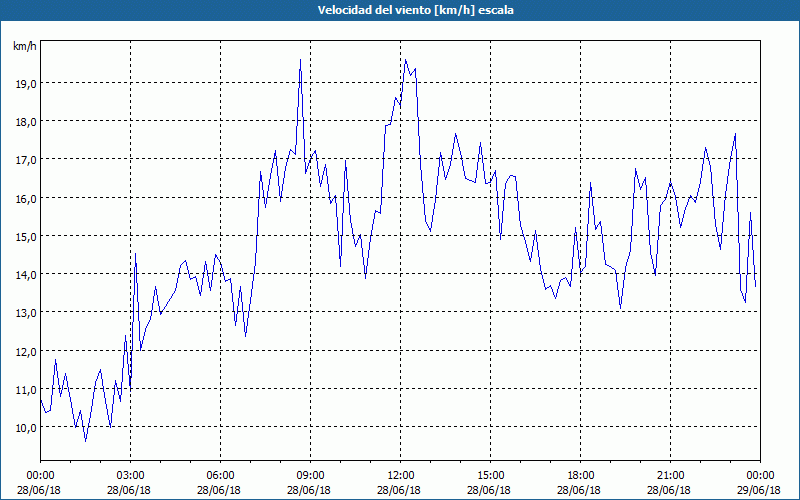Click the 'km/h' unit label
This screenshot has width=800, height=500.
(x=24, y=46)
